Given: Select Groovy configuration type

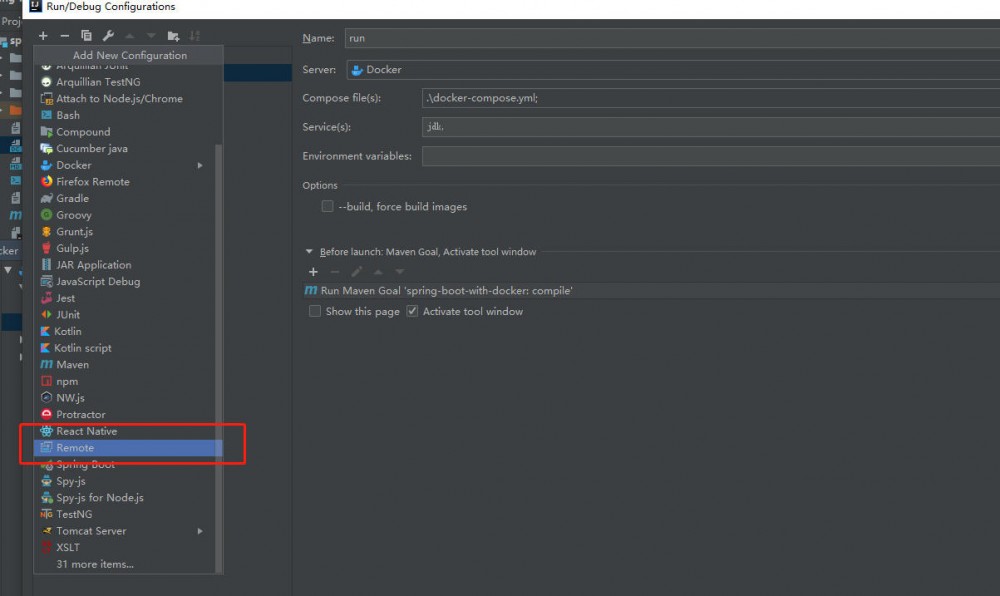Looking at the screenshot, I should (128, 215).
